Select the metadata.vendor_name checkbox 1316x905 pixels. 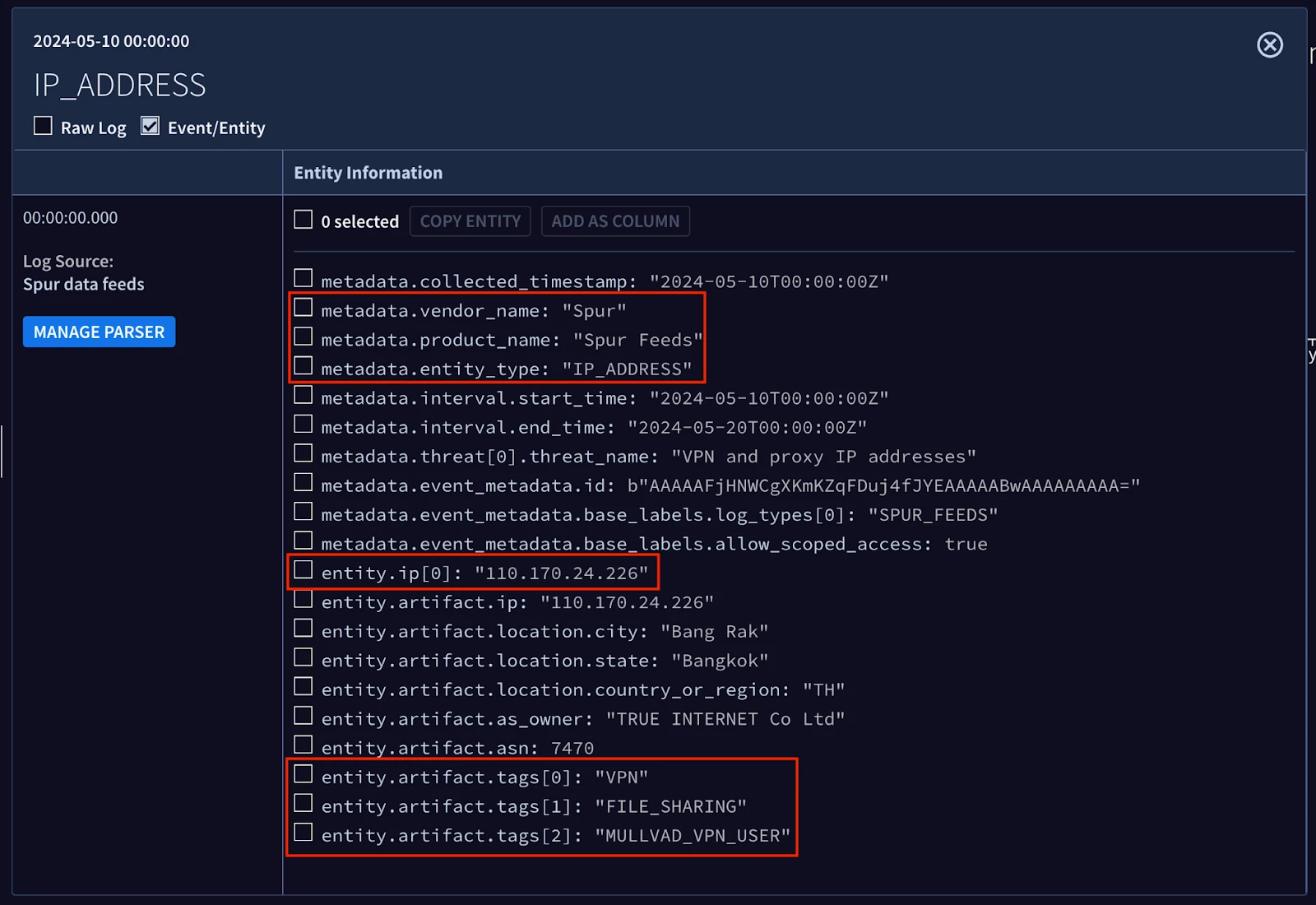point(304,308)
